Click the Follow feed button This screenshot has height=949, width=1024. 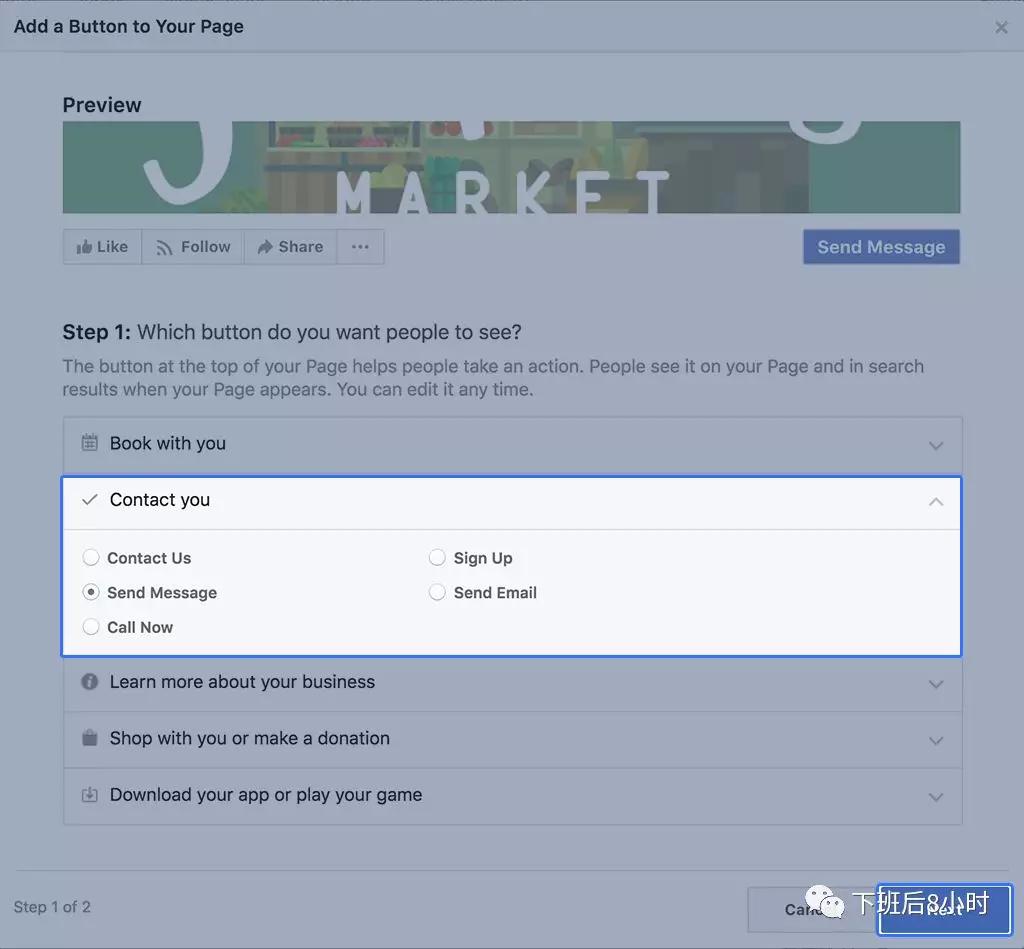pos(193,247)
